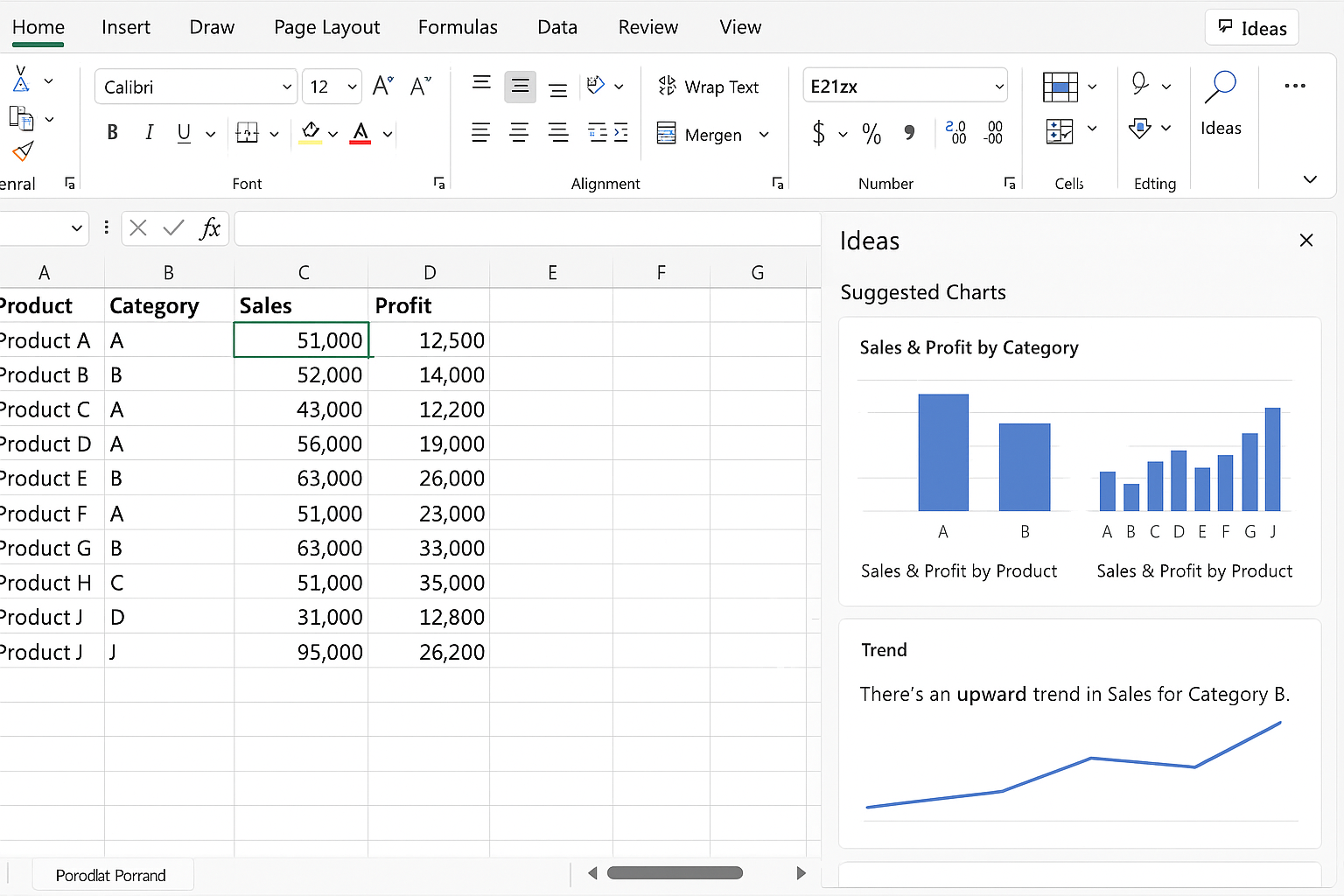This screenshot has height=896, width=1344.
Task: Toggle Italic formatting
Action: [149, 133]
